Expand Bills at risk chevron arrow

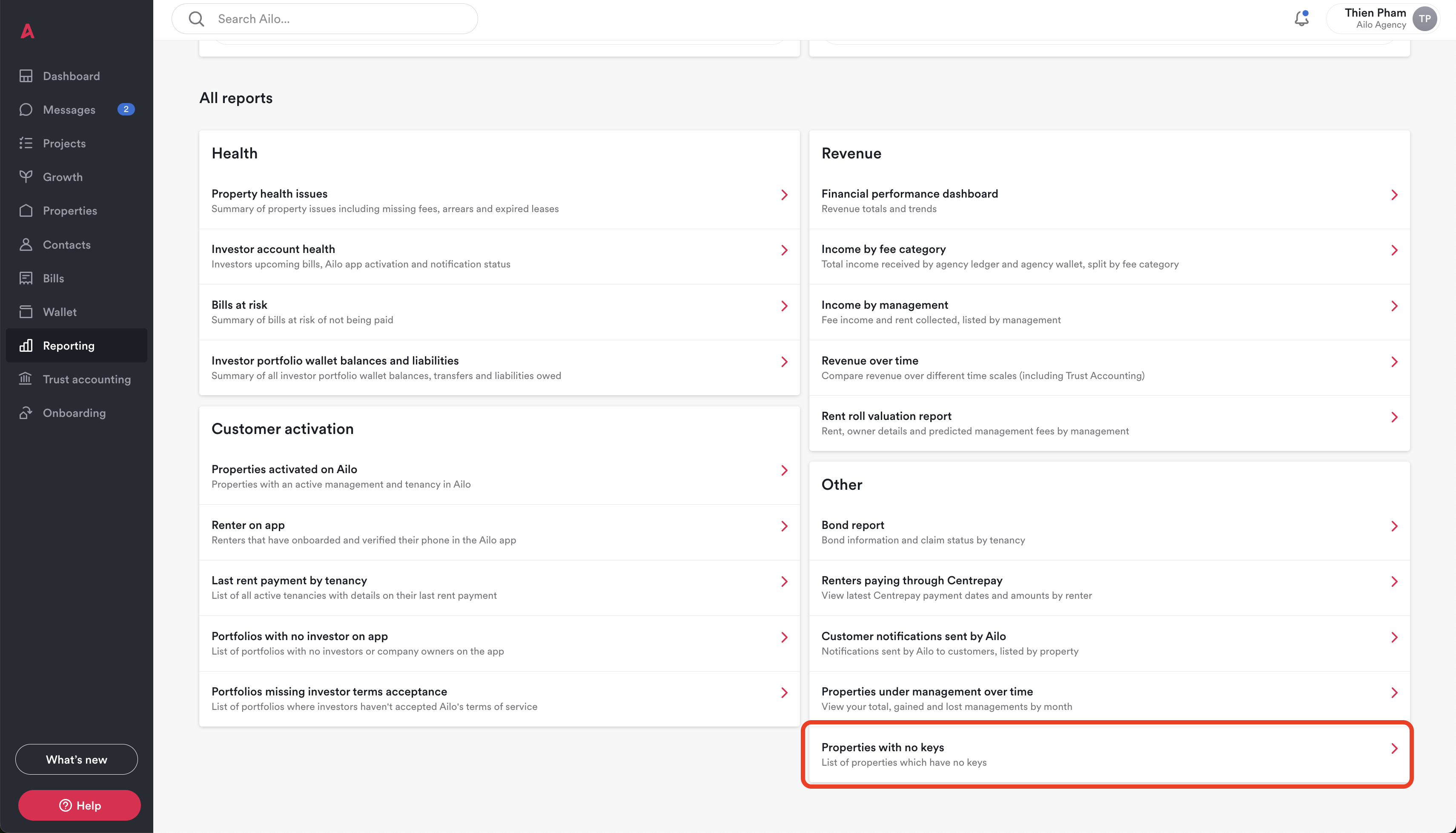click(784, 306)
